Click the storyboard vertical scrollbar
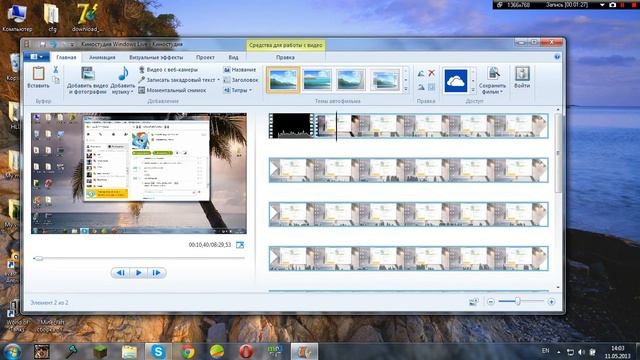This screenshot has height=360, width=640. point(558,153)
